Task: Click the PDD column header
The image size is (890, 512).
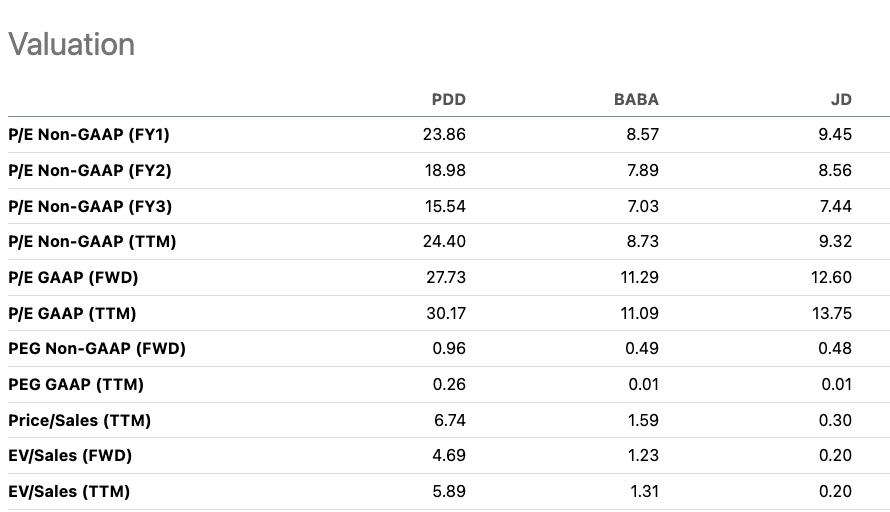Action: point(448,99)
